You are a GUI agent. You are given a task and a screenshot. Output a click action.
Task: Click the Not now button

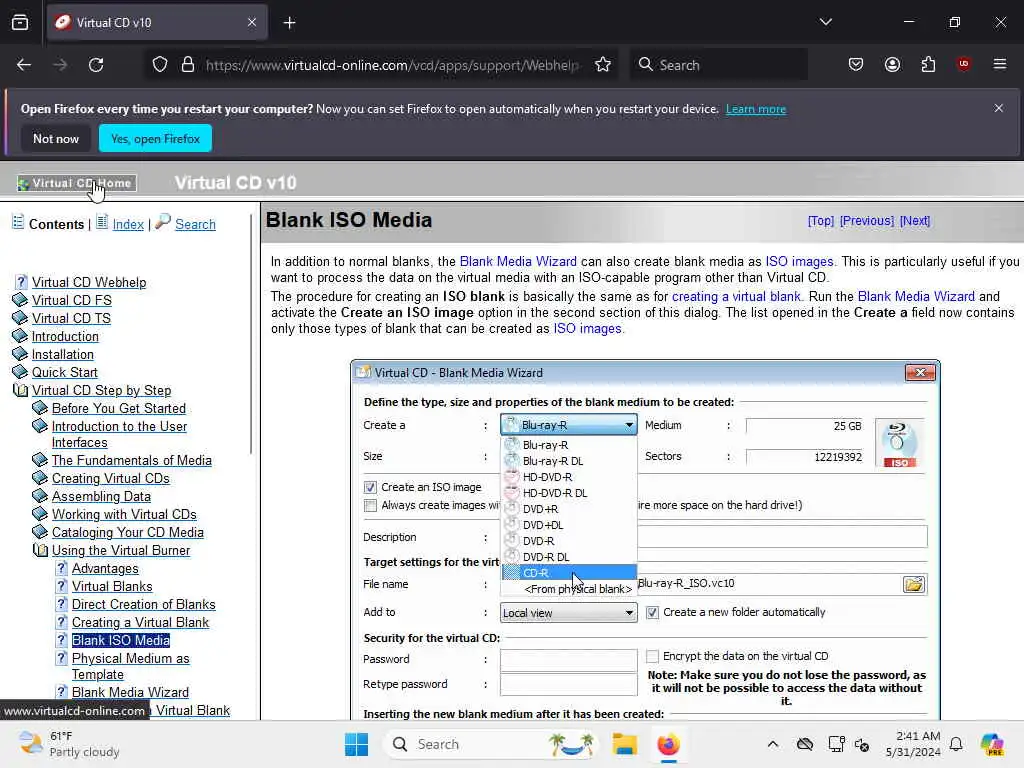tap(56, 138)
